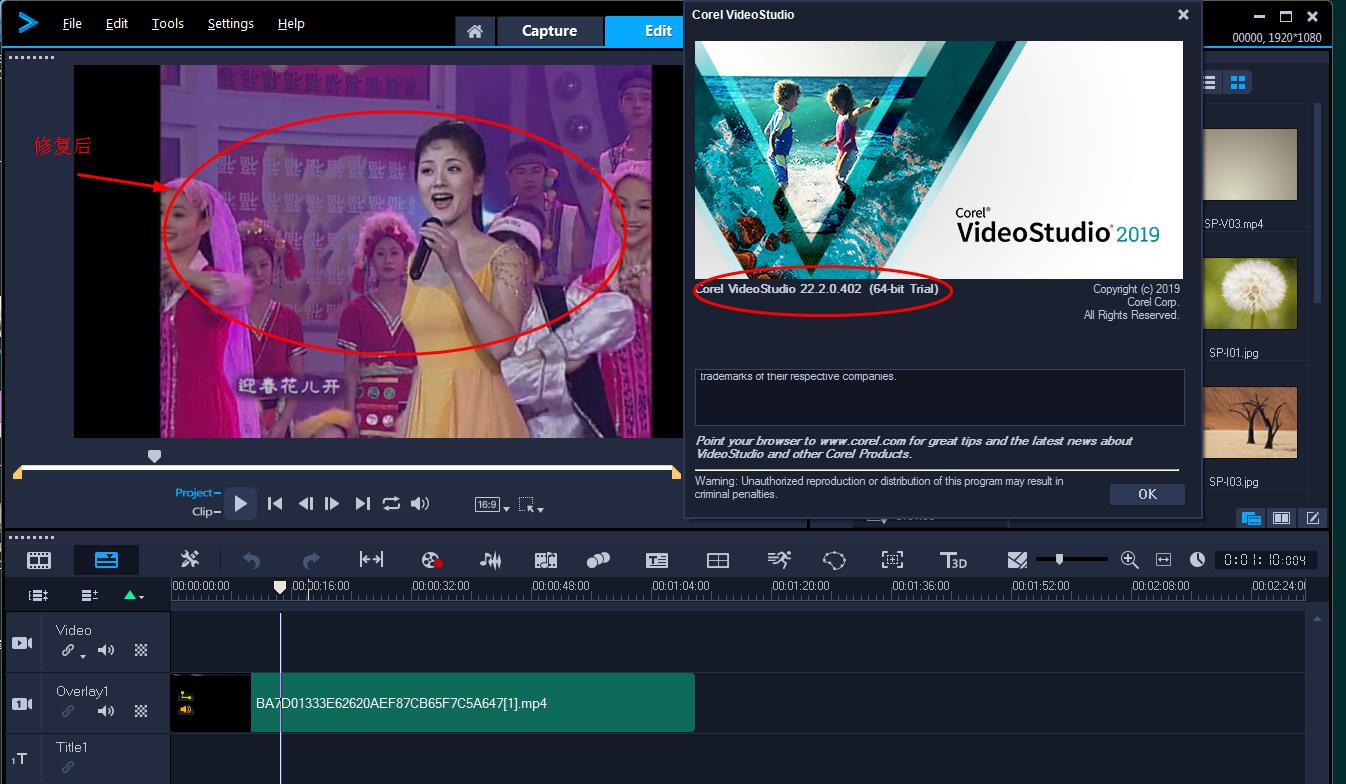Open Auto Music tool
This screenshot has width=1346, height=784.
(x=545, y=560)
